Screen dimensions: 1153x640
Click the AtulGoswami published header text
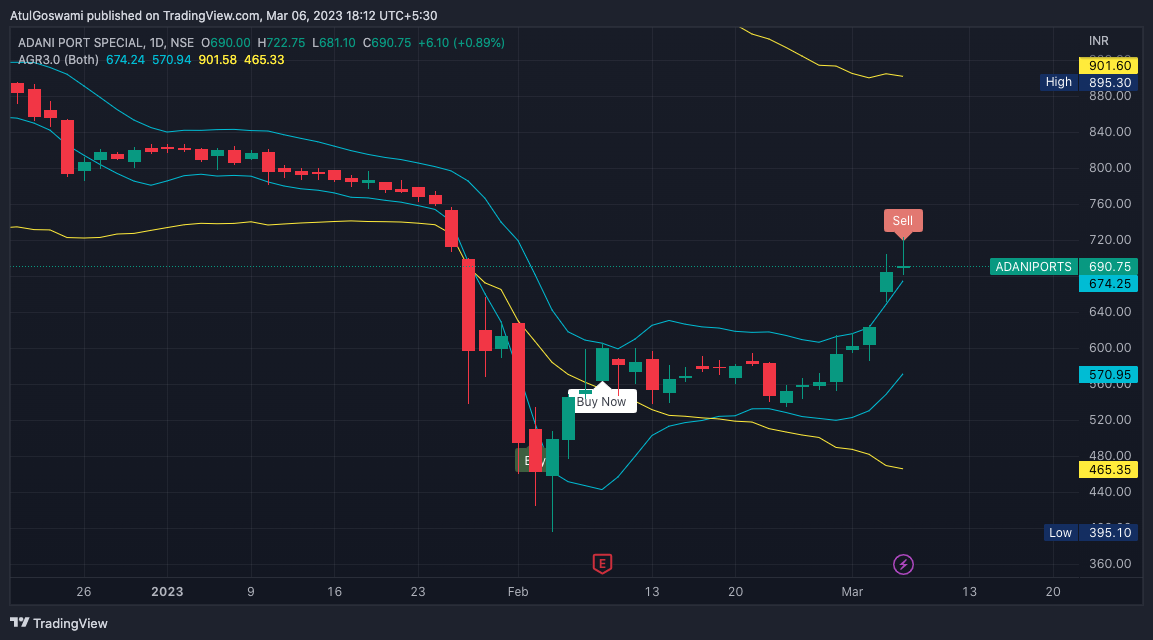point(224,15)
